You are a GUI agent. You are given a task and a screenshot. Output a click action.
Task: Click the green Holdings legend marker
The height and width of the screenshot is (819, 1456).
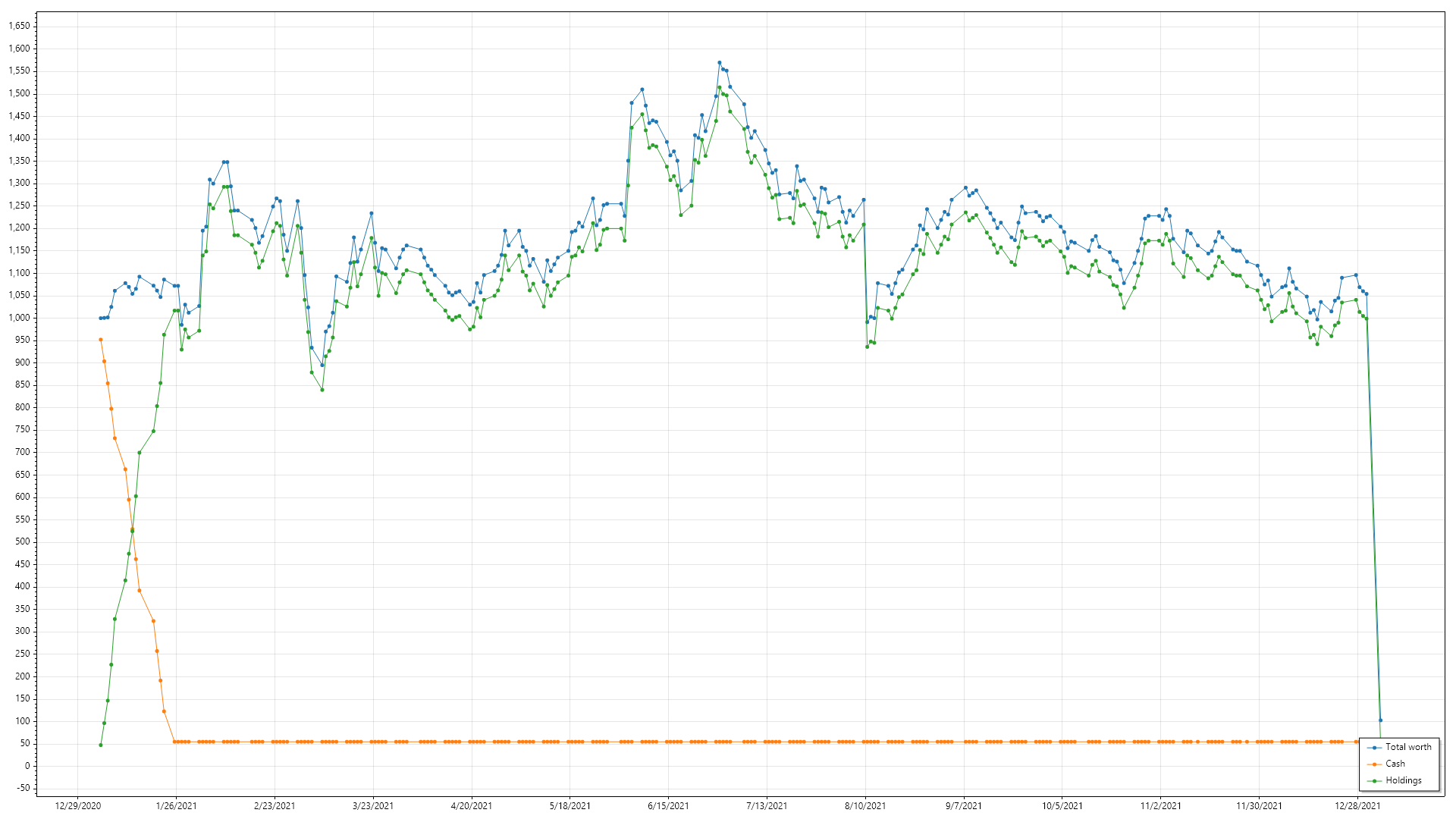(x=1374, y=781)
